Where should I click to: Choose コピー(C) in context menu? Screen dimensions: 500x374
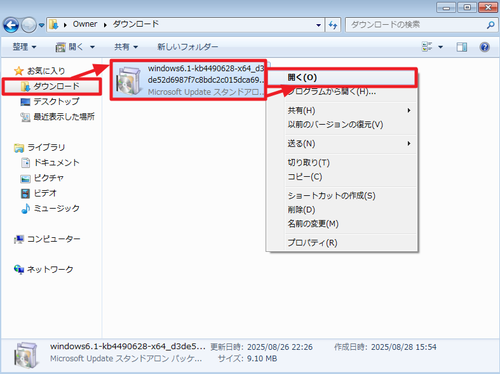(x=342, y=177)
